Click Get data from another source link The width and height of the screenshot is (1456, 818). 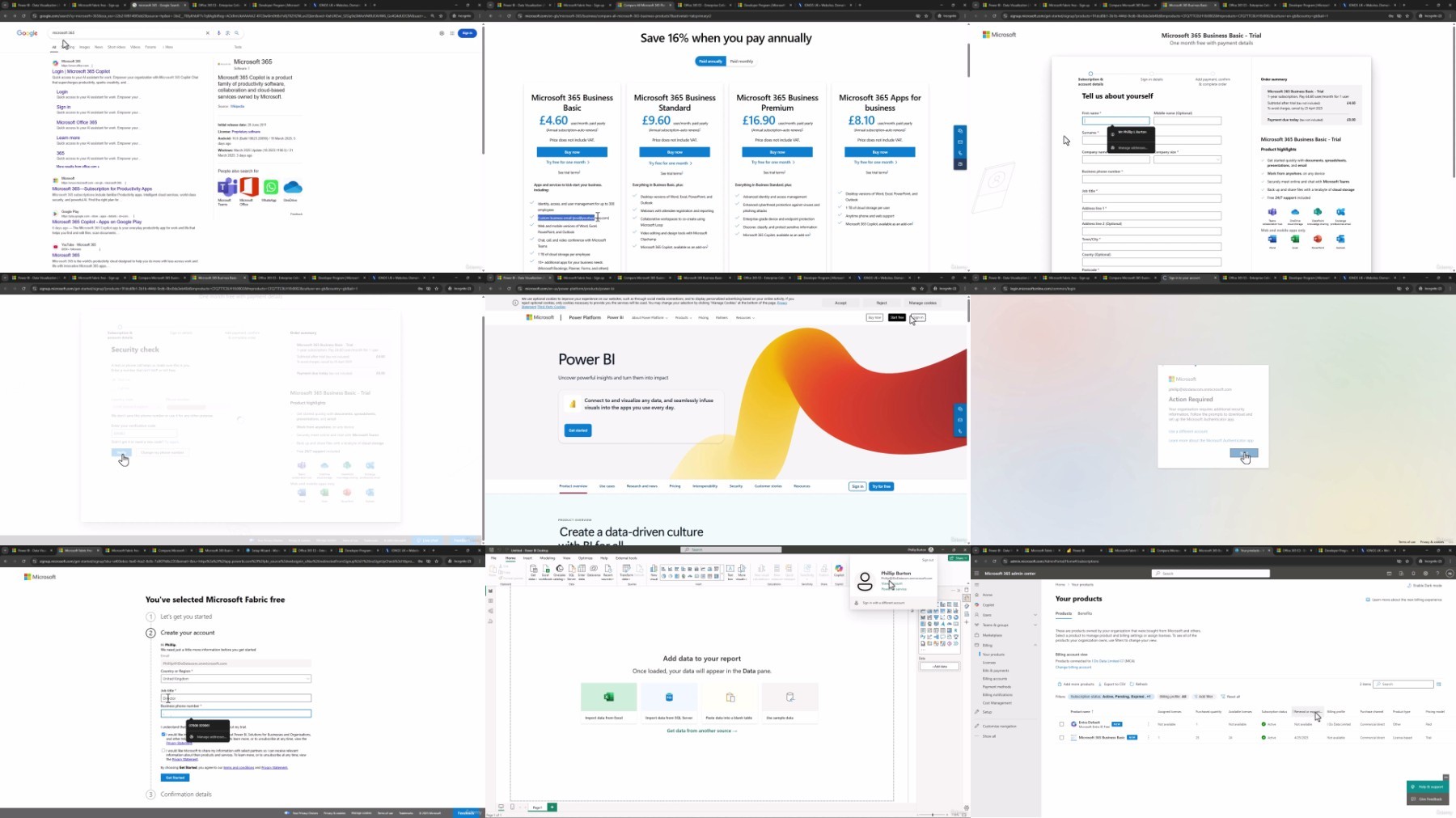pyautogui.click(x=701, y=731)
